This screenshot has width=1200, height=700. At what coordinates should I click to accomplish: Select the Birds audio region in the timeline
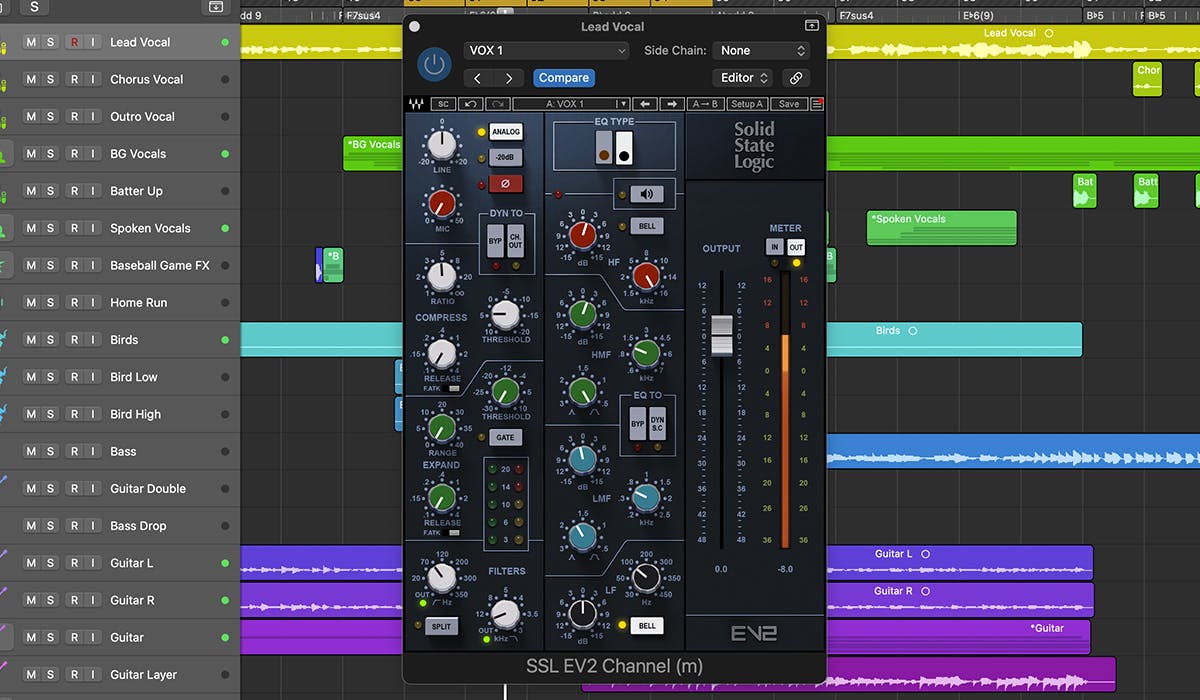coord(950,337)
